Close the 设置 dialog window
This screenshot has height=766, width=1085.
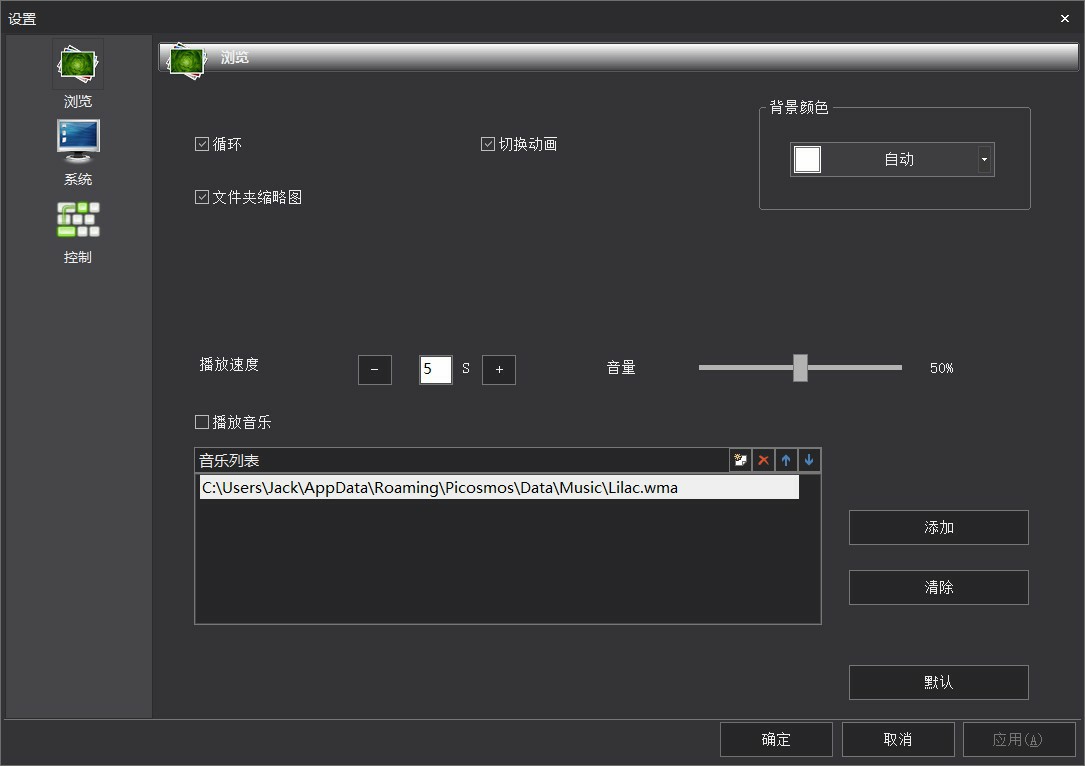pyautogui.click(x=1064, y=18)
